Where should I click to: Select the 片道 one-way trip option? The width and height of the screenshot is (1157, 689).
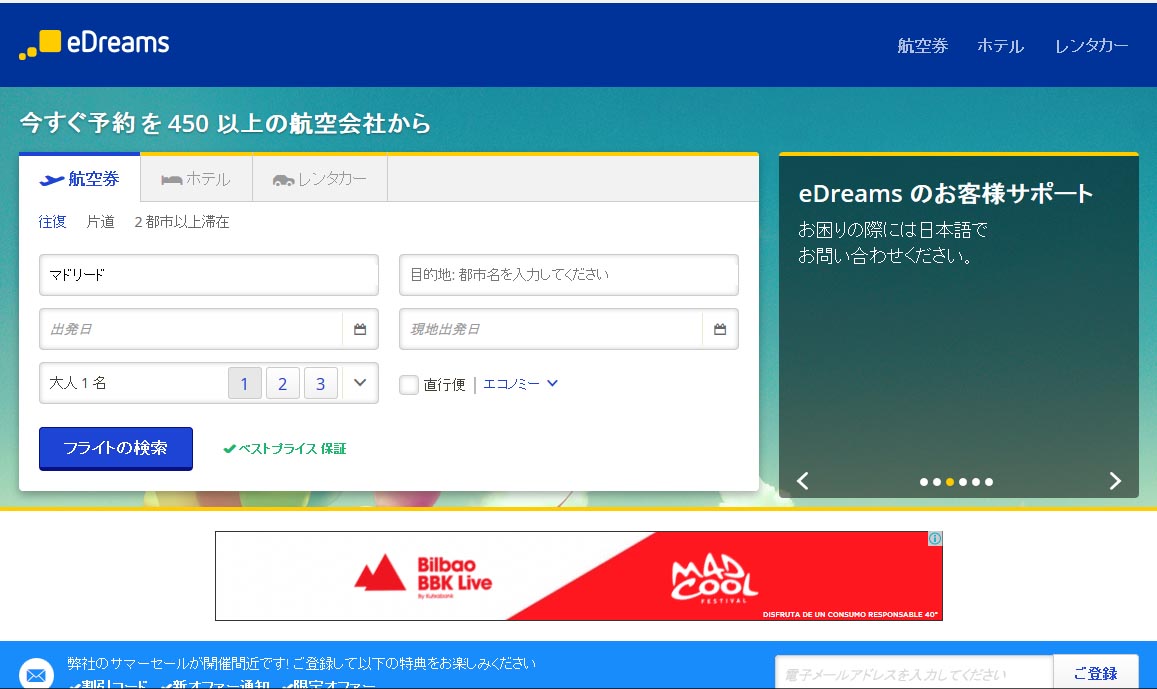[100, 222]
